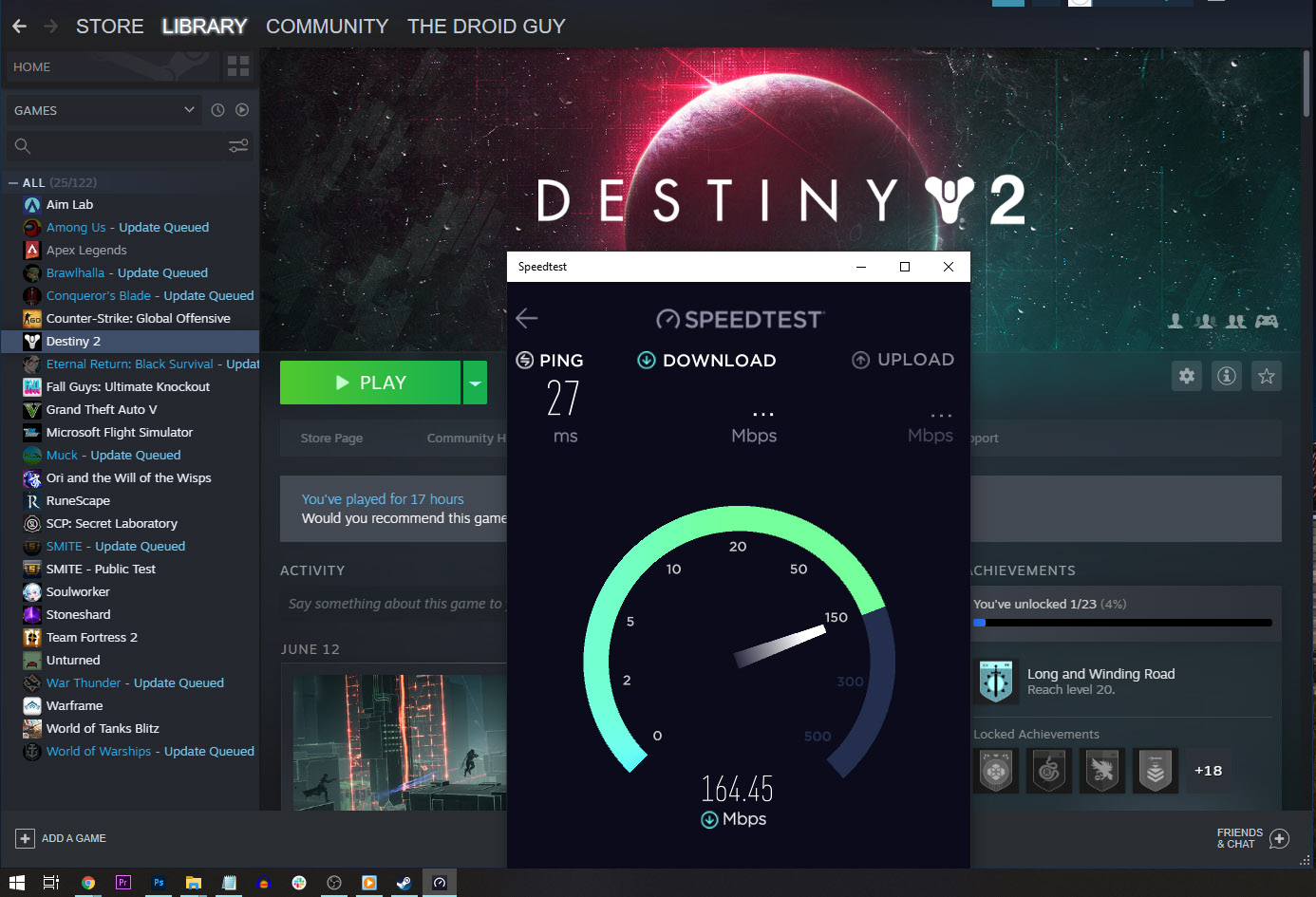The width and height of the screenshot is (1316, 897).
Task: Click the achievements progress bar
Action: pyautogui.click(x=1122, y=623)
